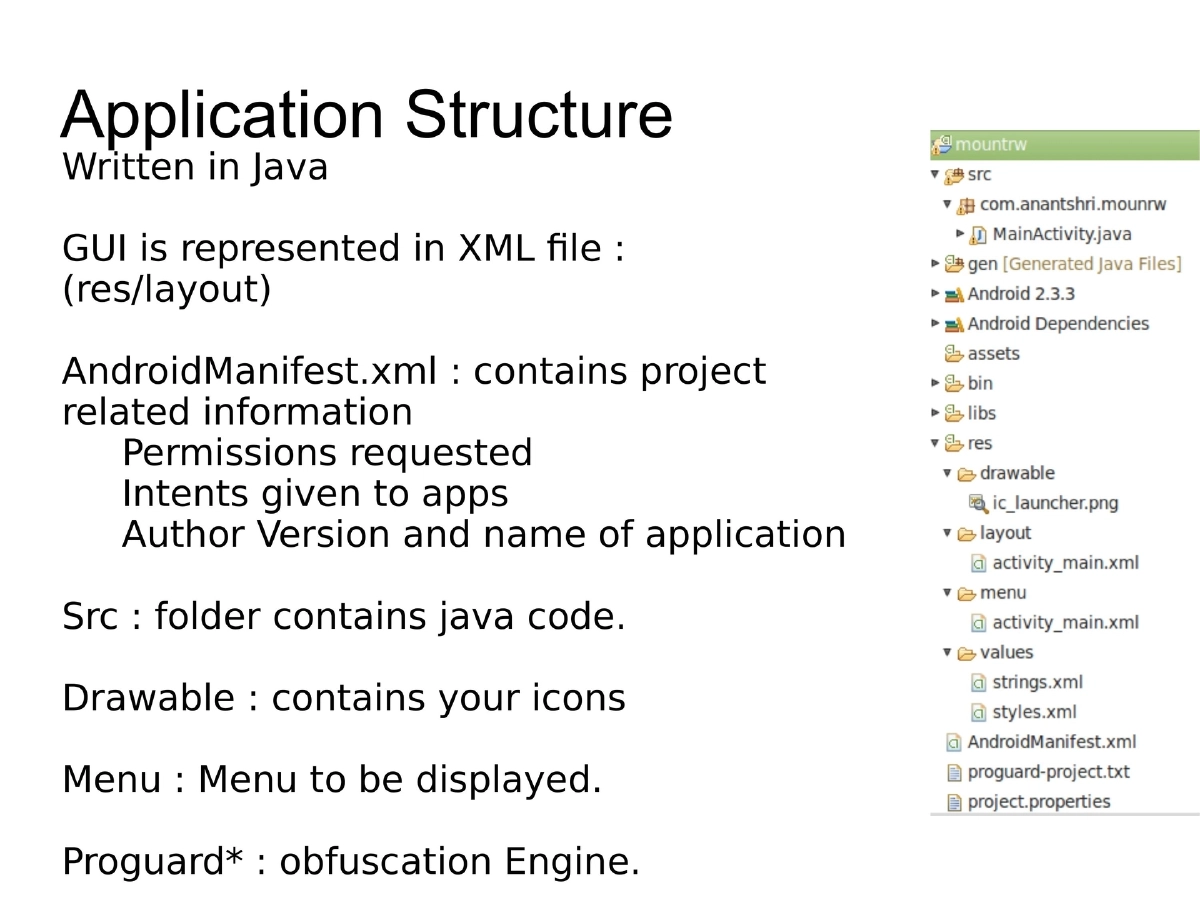Viewport: 1200px width, 900px height.
Task: Click the mountrw project icon
Action: point(941,144)
